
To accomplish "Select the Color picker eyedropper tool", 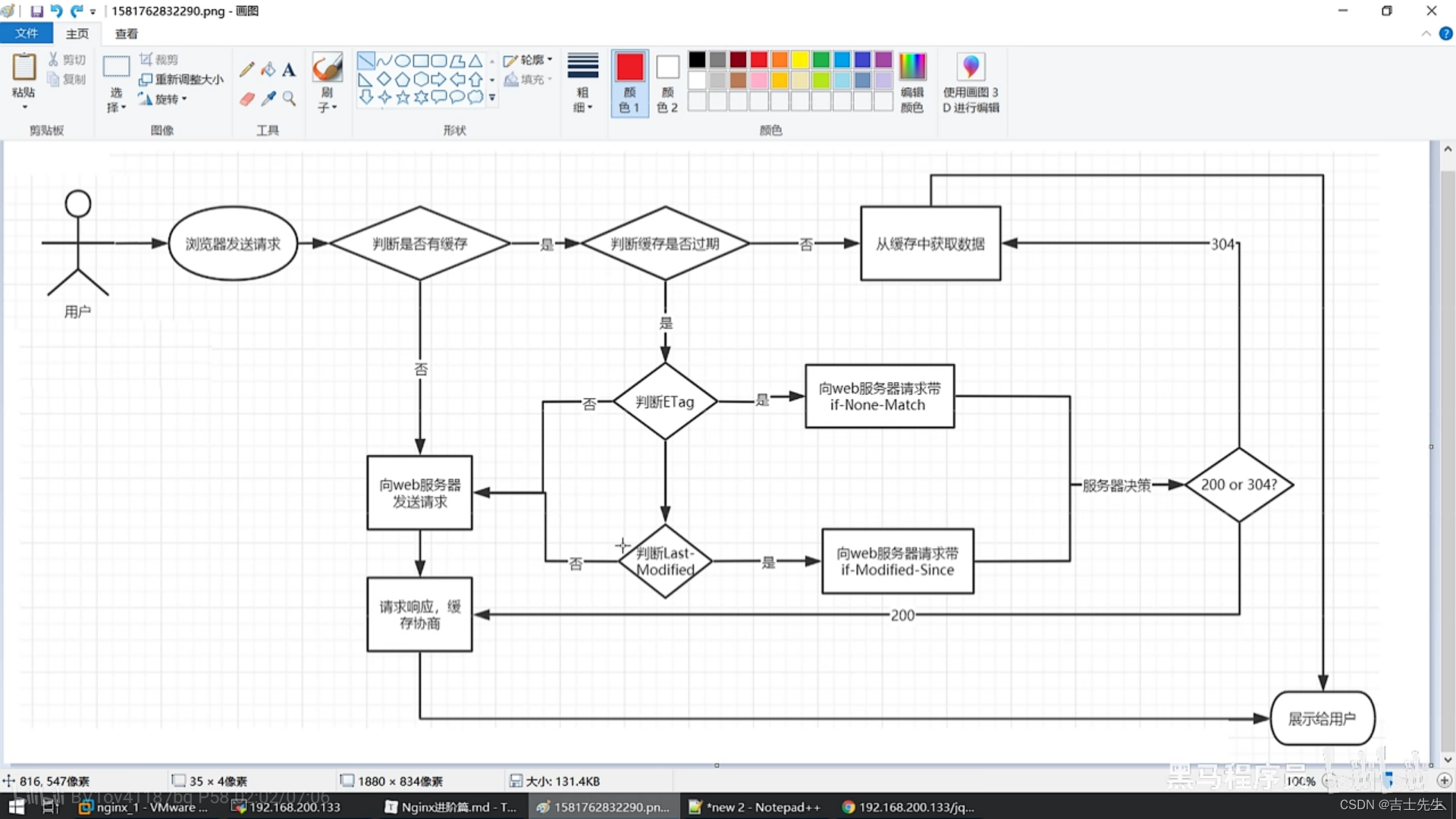I will coord(268,99).
